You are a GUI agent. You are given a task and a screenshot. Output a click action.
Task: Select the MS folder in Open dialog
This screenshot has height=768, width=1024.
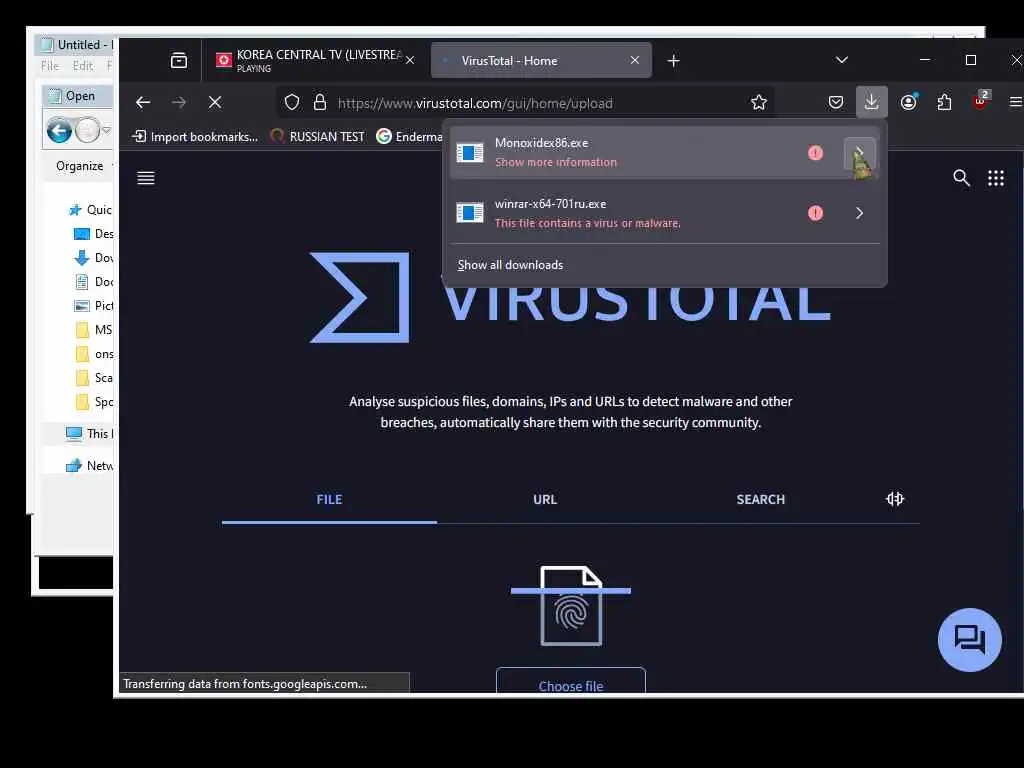93,330
